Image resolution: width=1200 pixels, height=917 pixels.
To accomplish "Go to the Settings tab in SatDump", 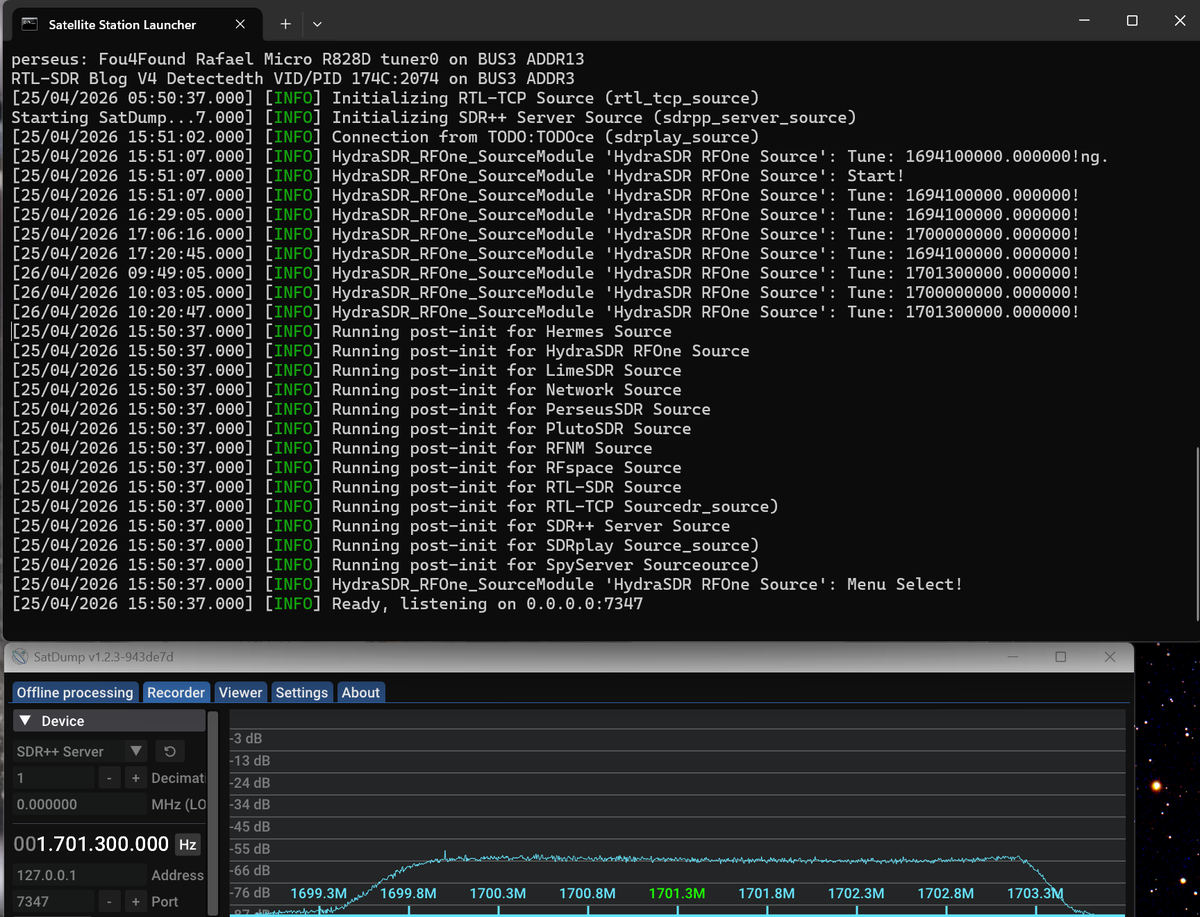I will [x=301, y=692].
